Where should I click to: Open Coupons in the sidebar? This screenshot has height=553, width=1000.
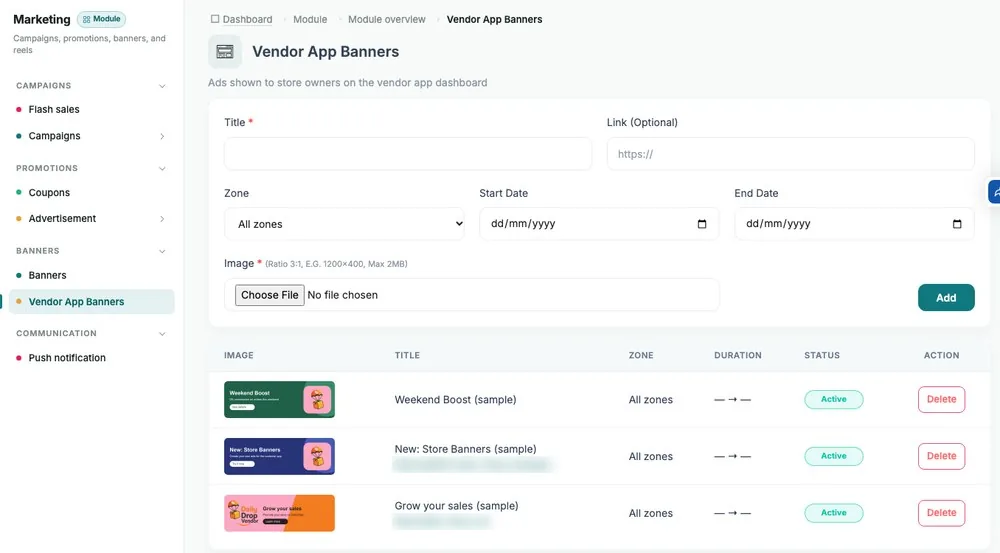click(x=49, y=193)
